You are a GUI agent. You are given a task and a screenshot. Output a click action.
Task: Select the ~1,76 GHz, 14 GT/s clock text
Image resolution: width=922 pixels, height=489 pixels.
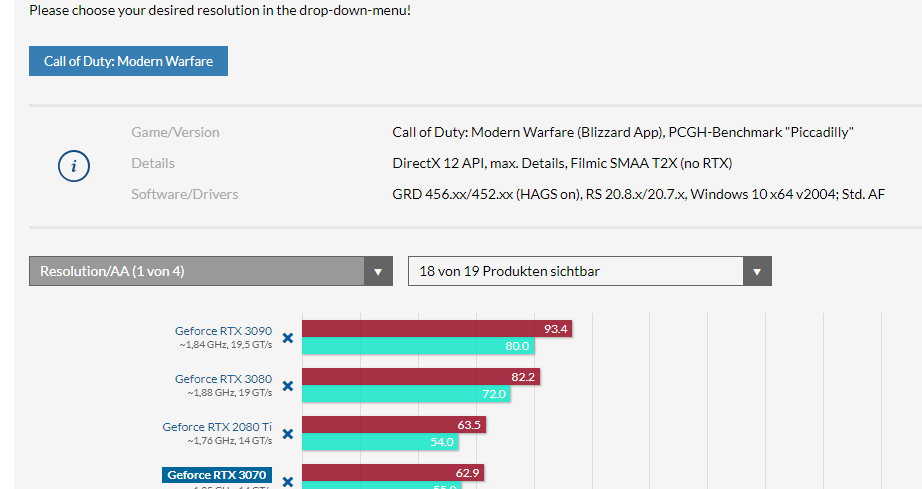coord(230,441)
